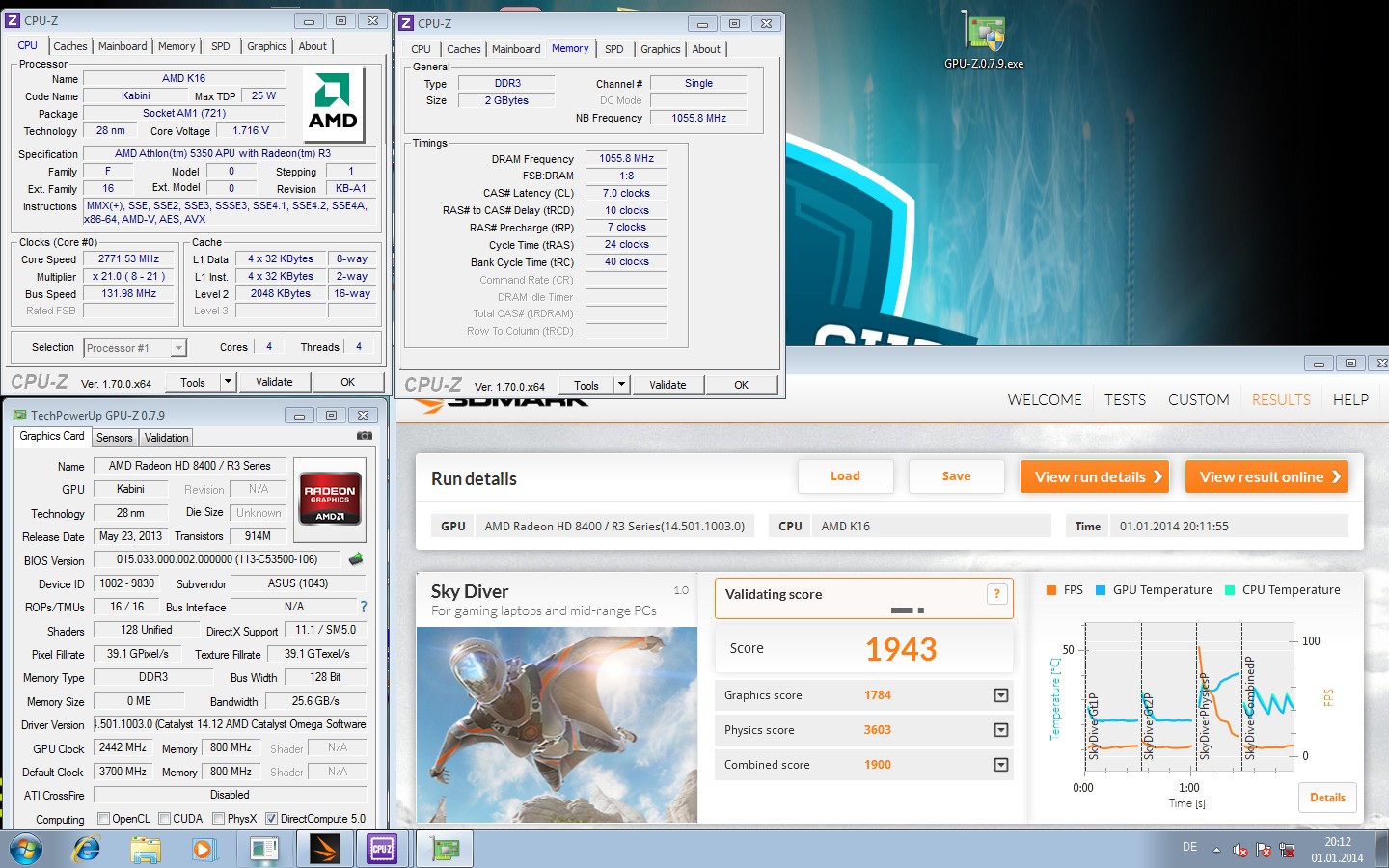Viewport: 1389px width, 868px height.
Task: Switch to Caches tab in left CPU-Z
Action: (x=70, y=46)
